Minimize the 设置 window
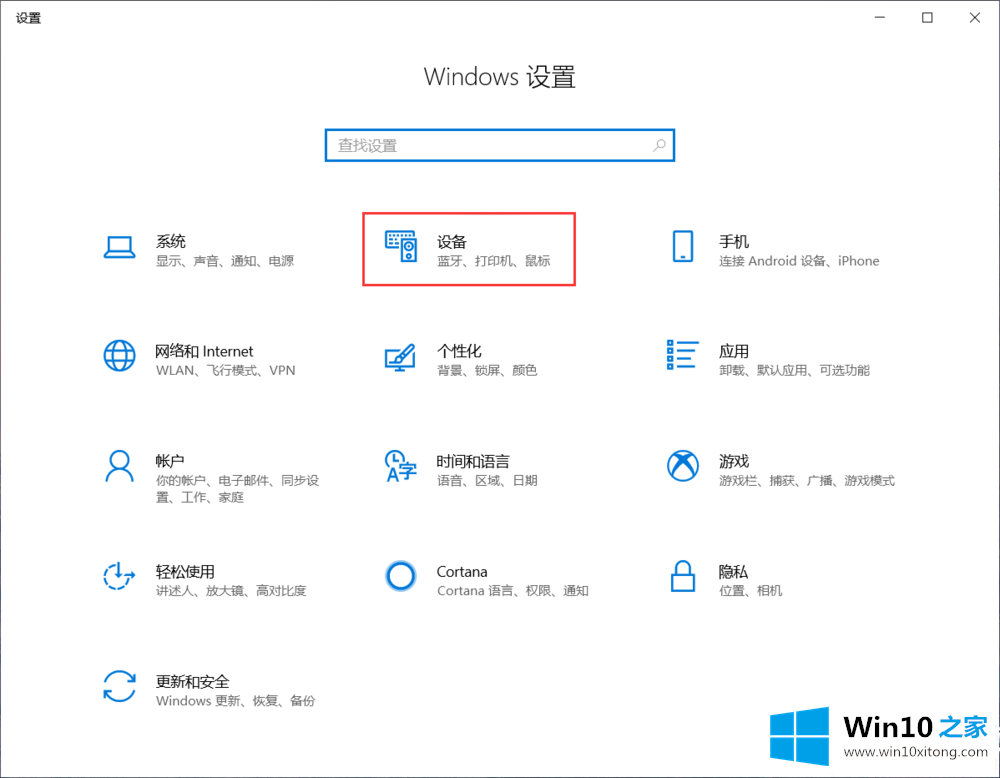This screenshot has width=1000, height=778. pyautogui.click(x=880, y=18)
